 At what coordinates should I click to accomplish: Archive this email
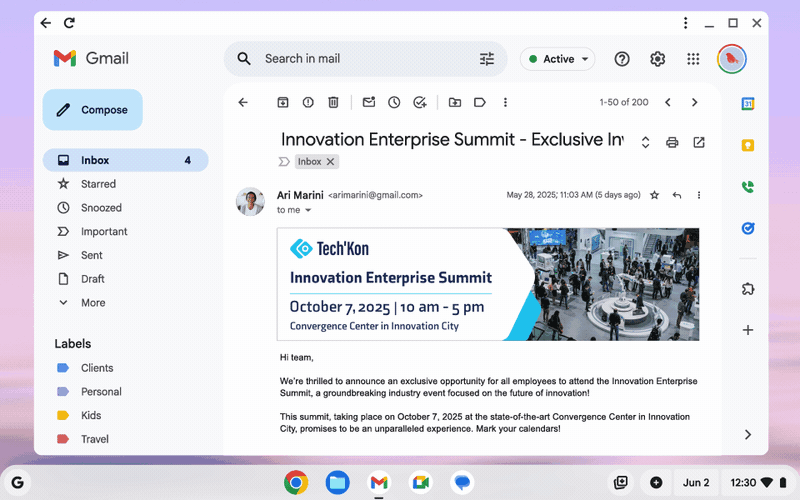[283, 103]
